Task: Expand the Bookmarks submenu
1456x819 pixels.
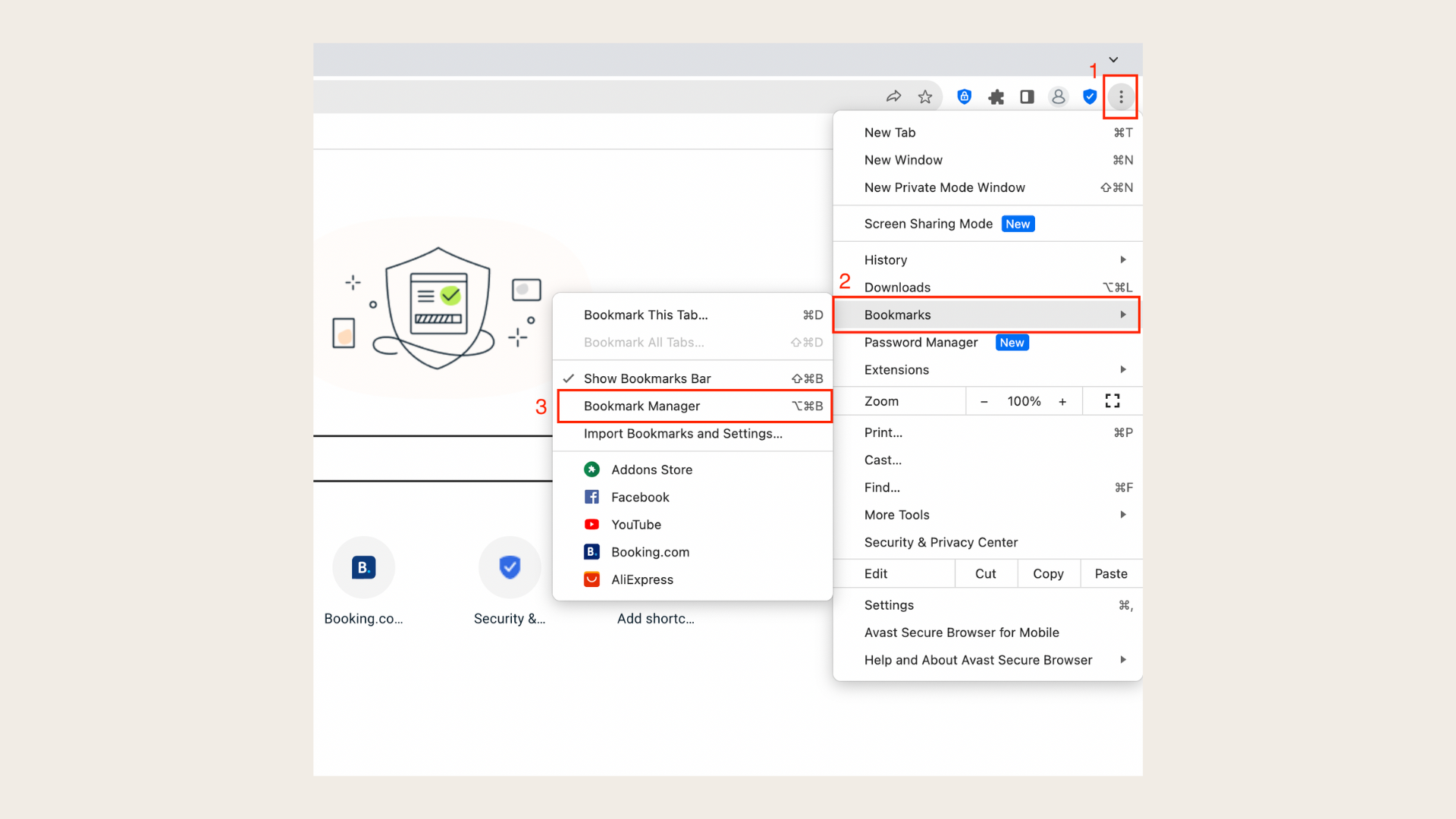Action: 987,314
